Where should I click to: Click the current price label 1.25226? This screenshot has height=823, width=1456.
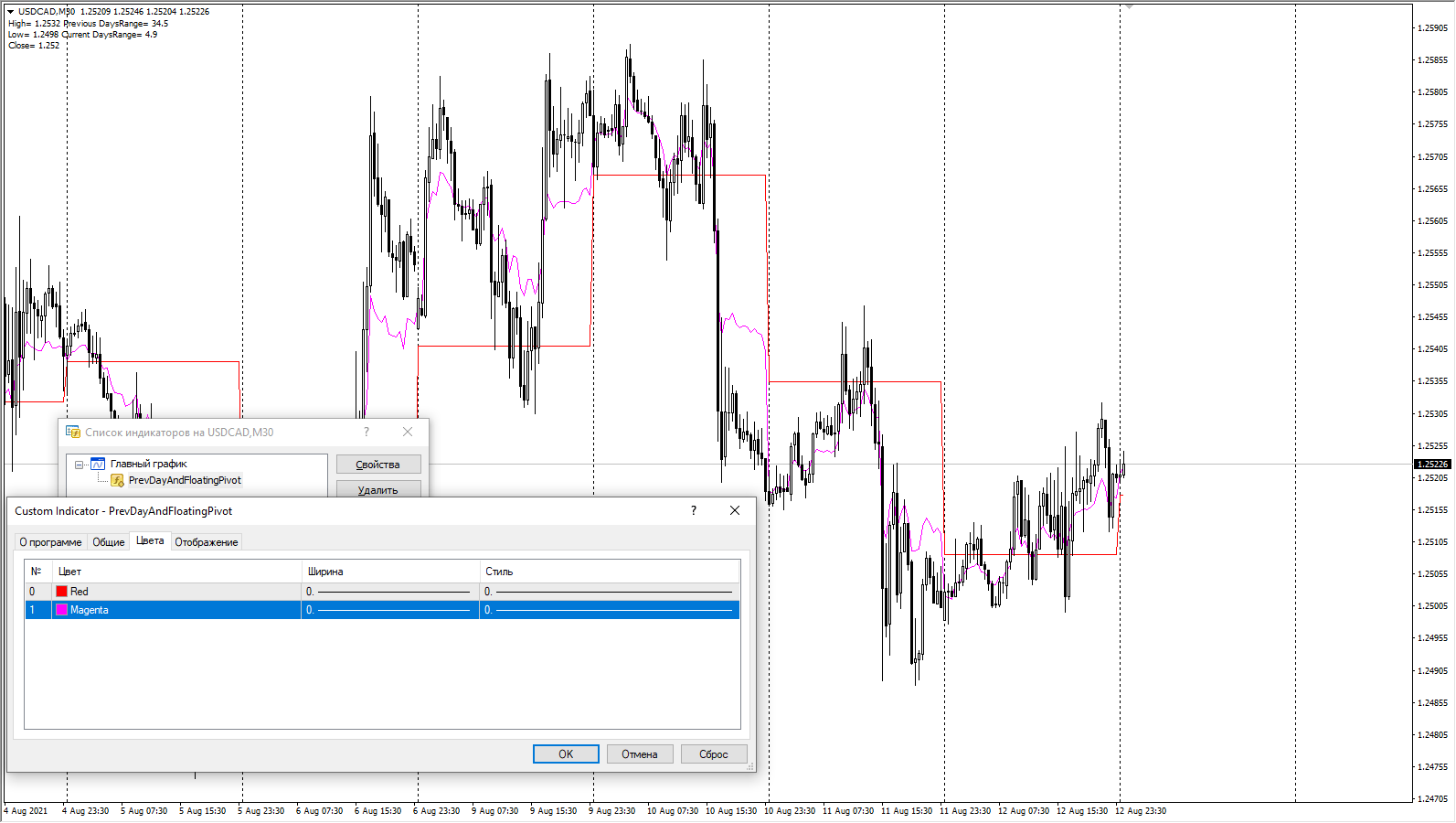pos(1431,465)
